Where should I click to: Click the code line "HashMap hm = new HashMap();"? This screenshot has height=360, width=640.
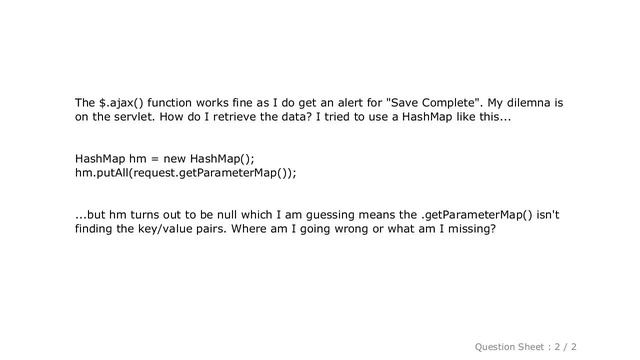coord(164,158)
